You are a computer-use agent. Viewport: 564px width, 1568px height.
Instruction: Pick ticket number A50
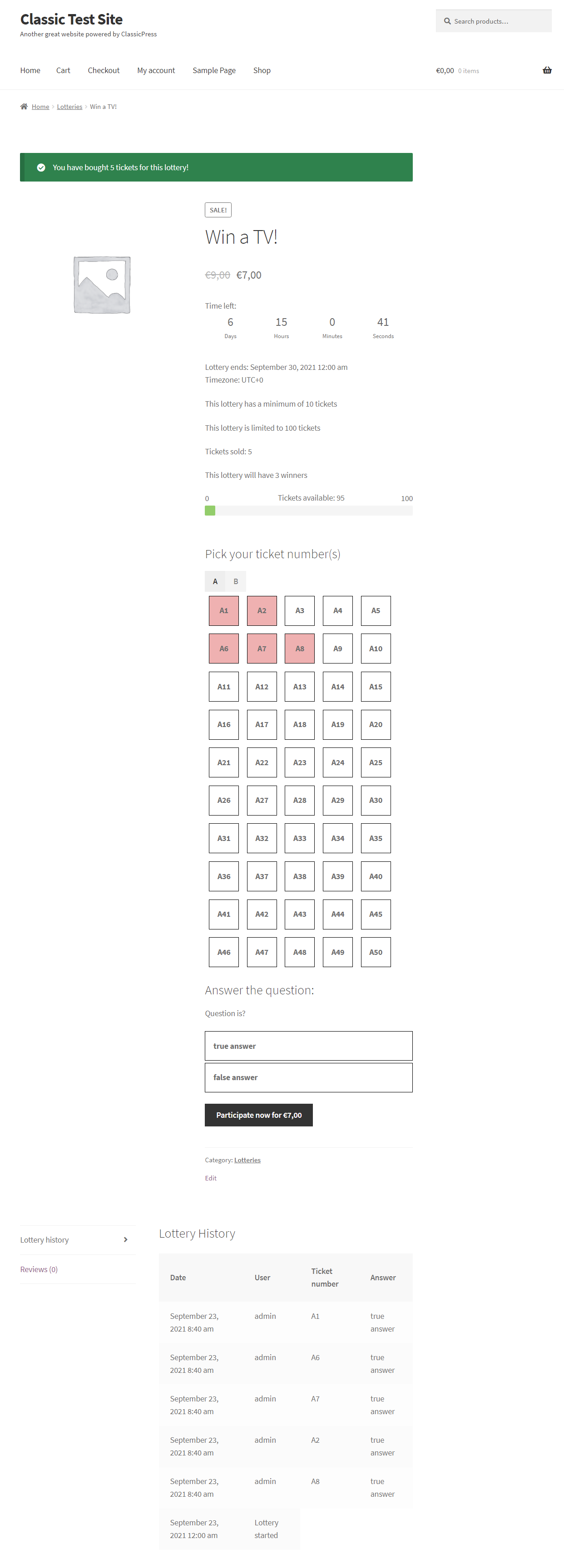point(376,952)
